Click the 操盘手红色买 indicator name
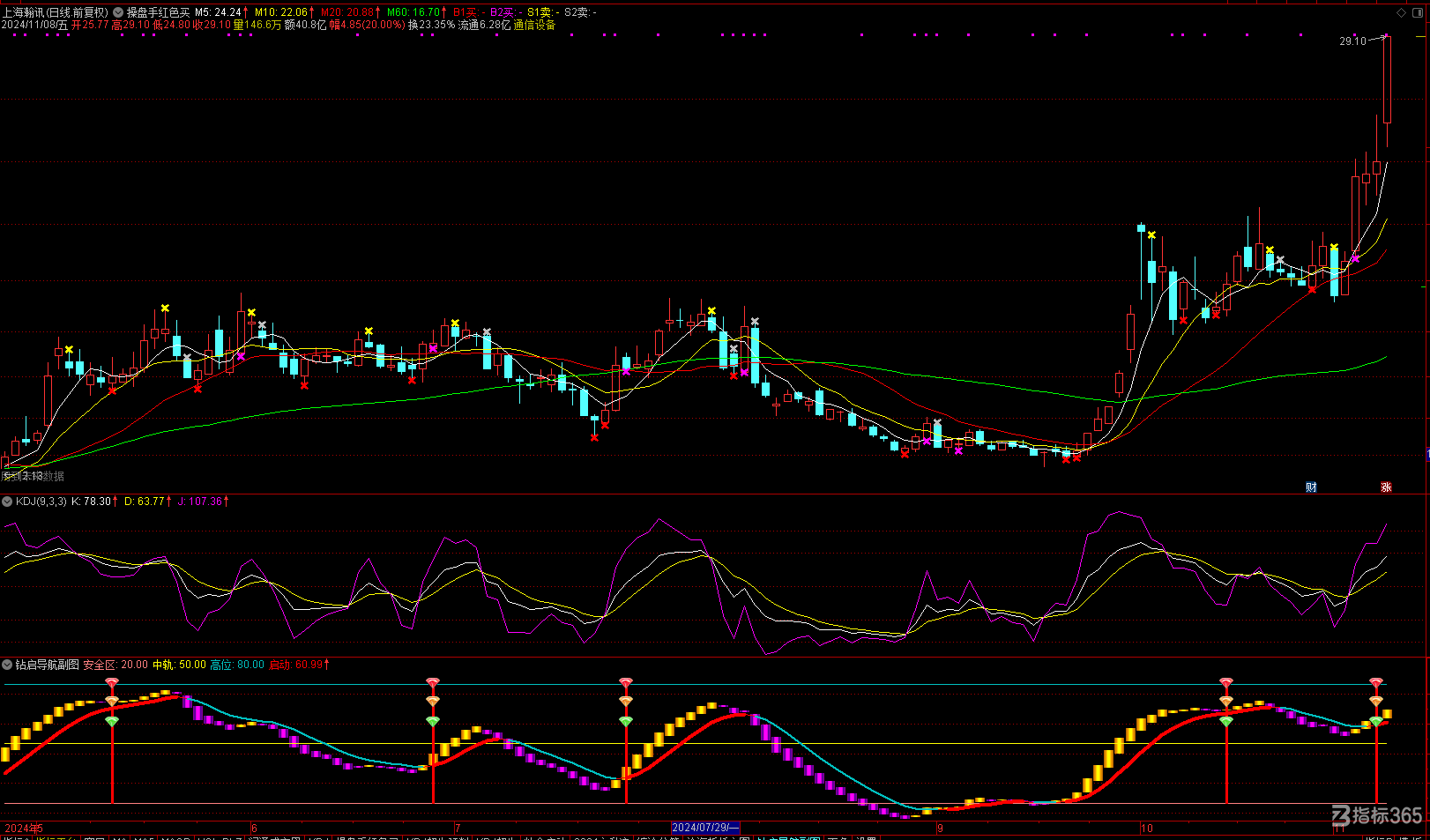The width and height of the screenshot is (1430, 840). [159, 12]
